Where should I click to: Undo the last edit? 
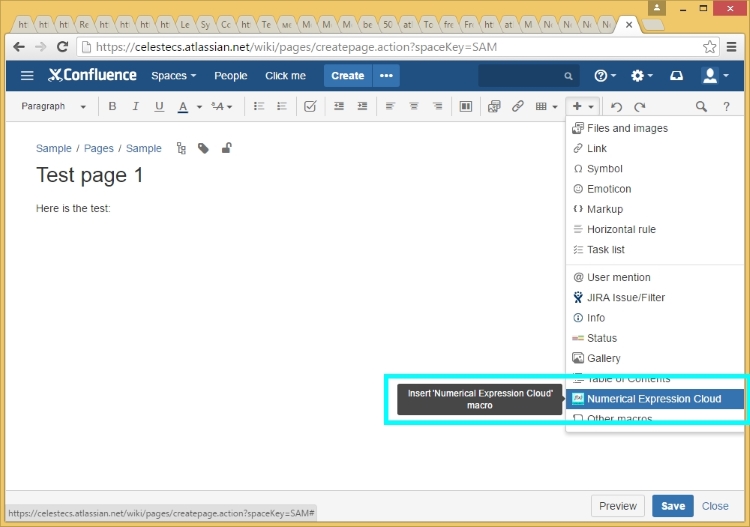tap(616, 107)
